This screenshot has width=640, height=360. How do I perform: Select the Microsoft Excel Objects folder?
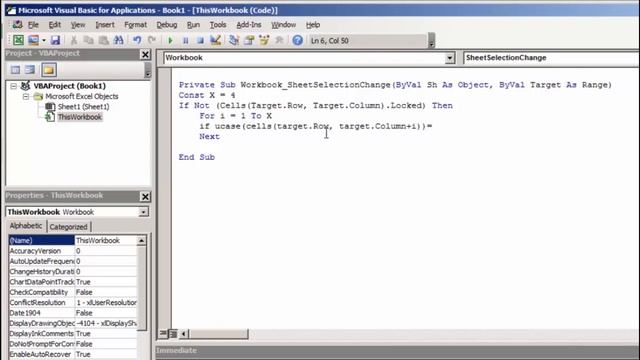tap(82, 96)
